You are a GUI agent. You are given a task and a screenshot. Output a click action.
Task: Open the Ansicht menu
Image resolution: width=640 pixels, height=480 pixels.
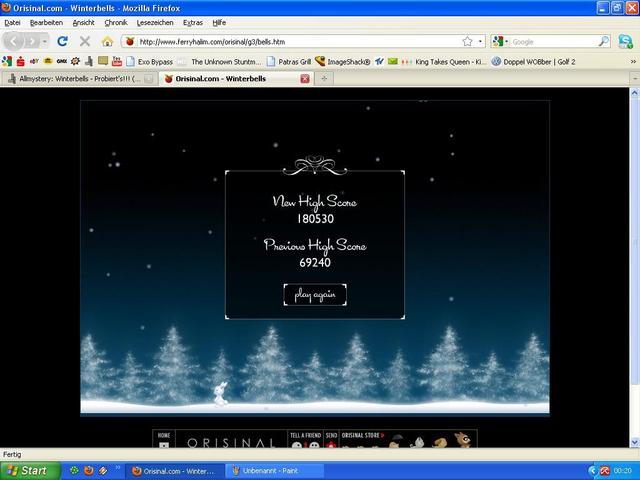pos(83,23)
